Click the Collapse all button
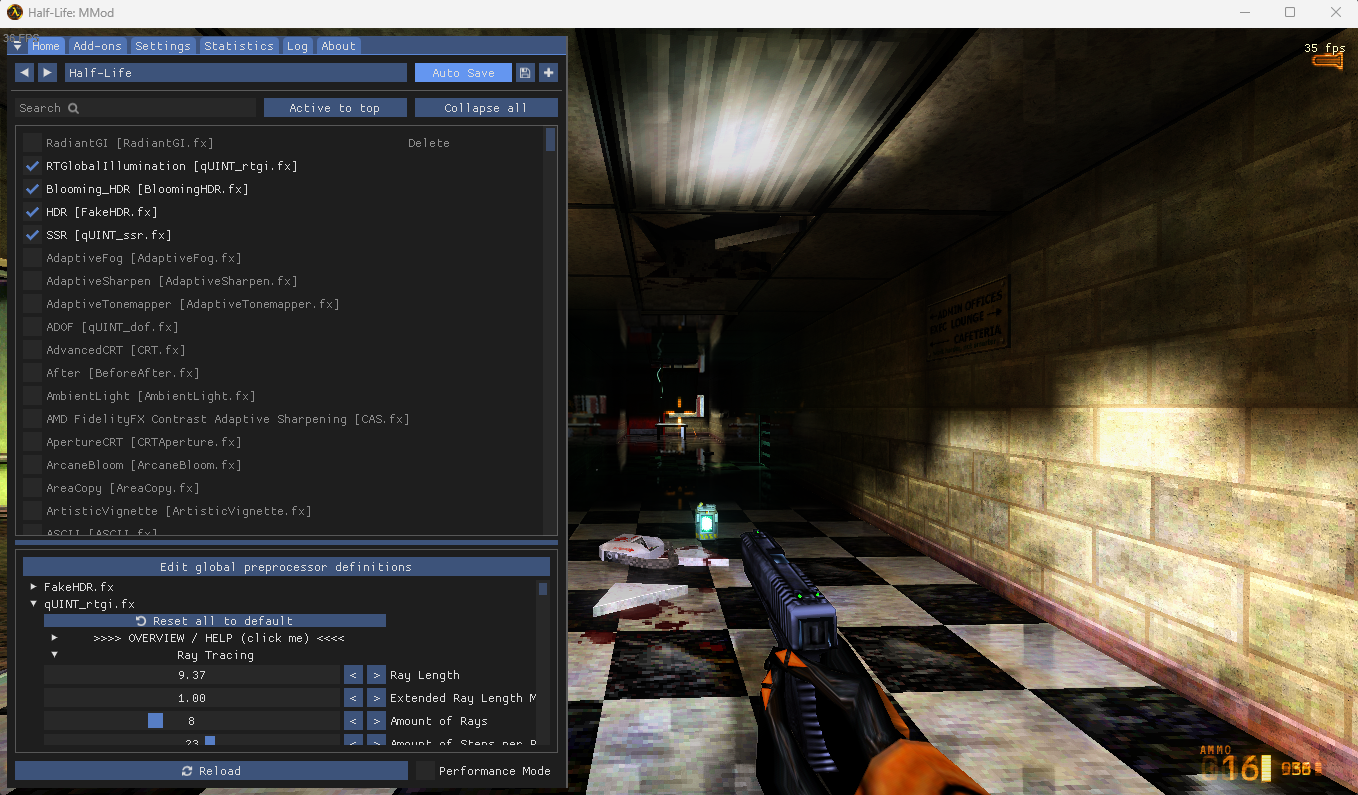Image resolution: width=1358 pixels, height=795 pixels. coord(486,108)
